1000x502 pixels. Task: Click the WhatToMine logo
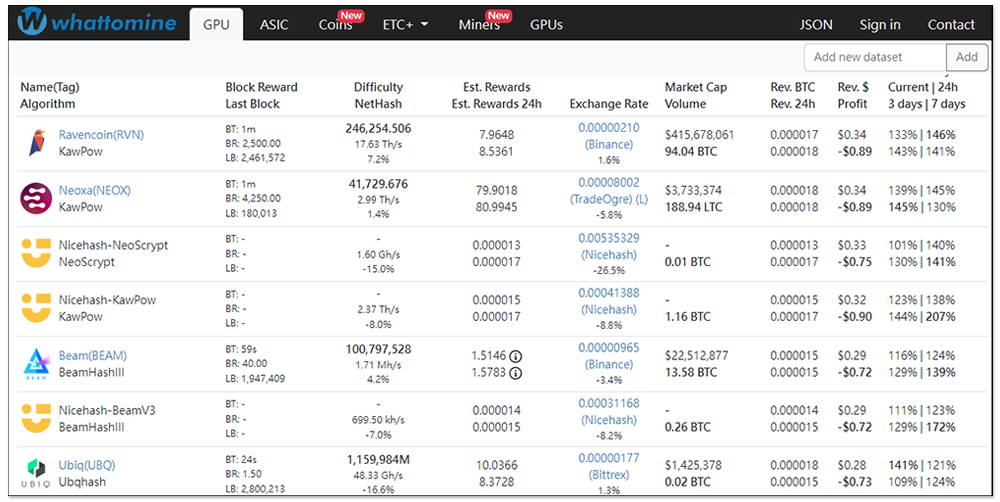[96, 22]
